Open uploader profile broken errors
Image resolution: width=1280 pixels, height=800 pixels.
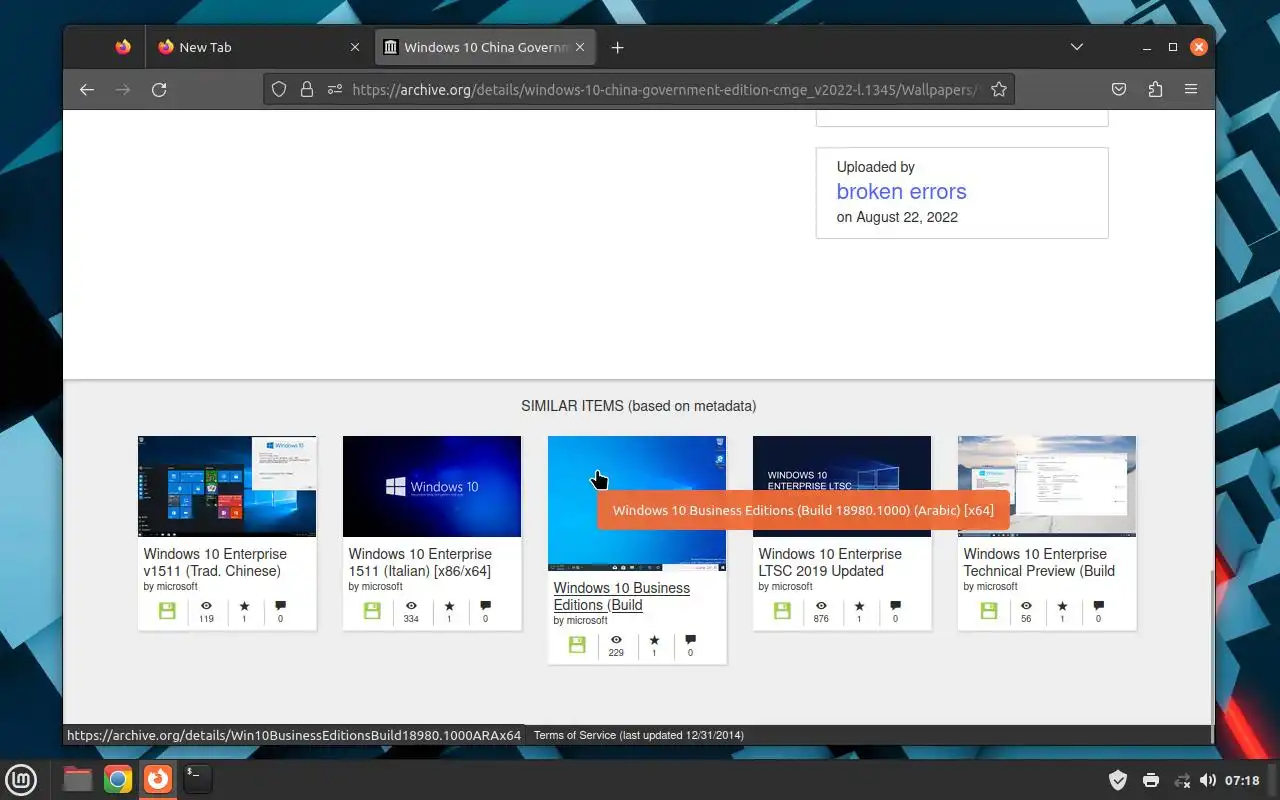(x=901, y=191)
